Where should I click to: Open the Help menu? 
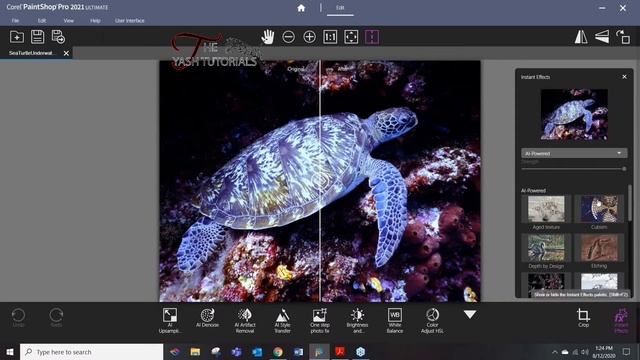click(95, 20)
